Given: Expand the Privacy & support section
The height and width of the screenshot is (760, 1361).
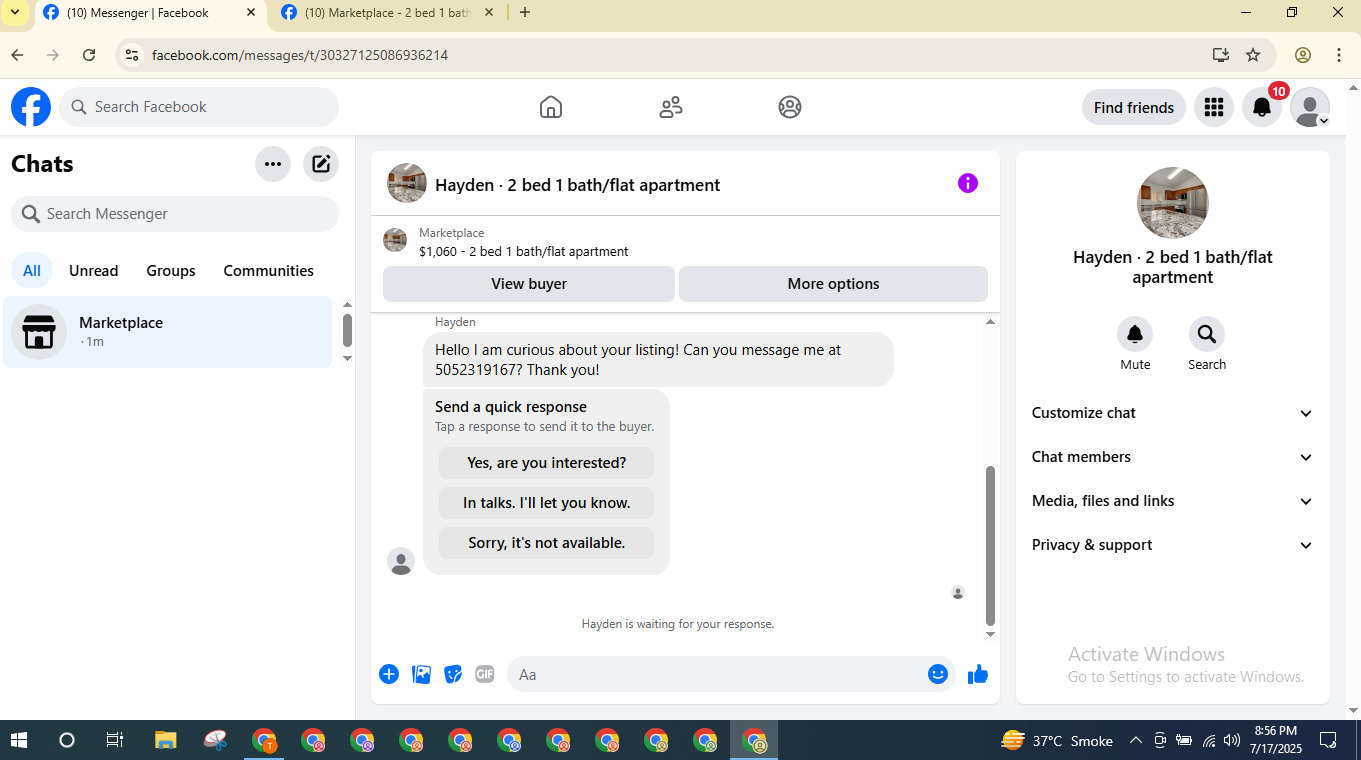Looking at the screenshot, I should tap(1172, 545).
